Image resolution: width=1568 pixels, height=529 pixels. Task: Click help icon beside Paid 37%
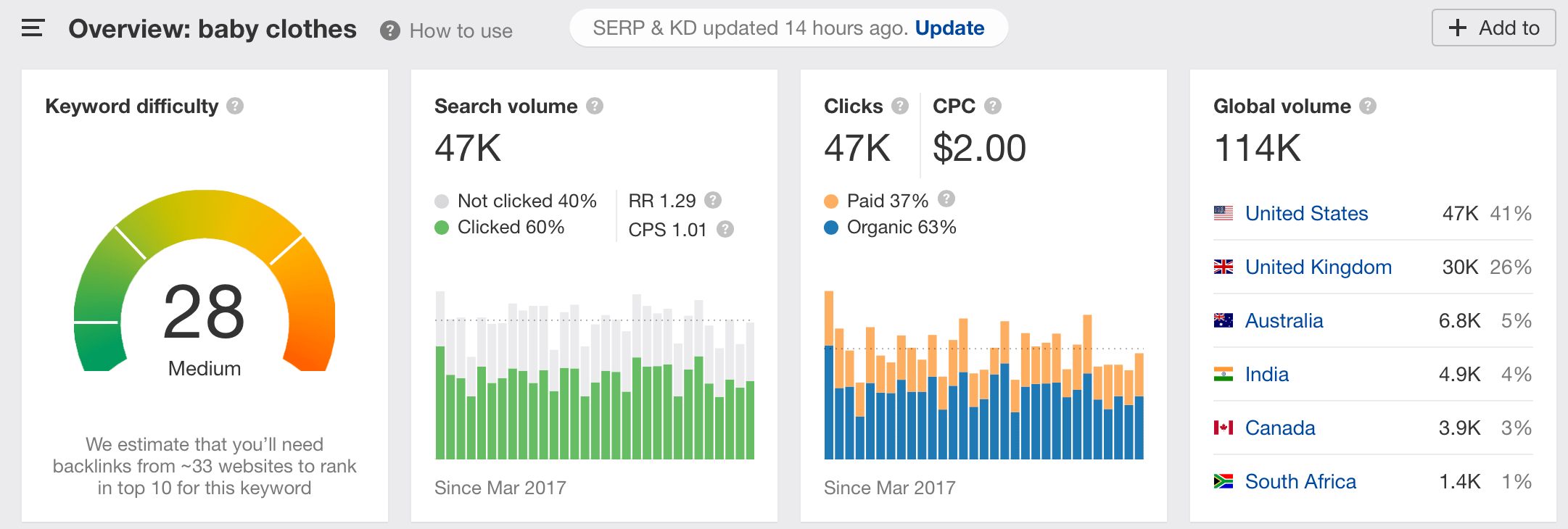pyautogui.click(x=946, y=199)
